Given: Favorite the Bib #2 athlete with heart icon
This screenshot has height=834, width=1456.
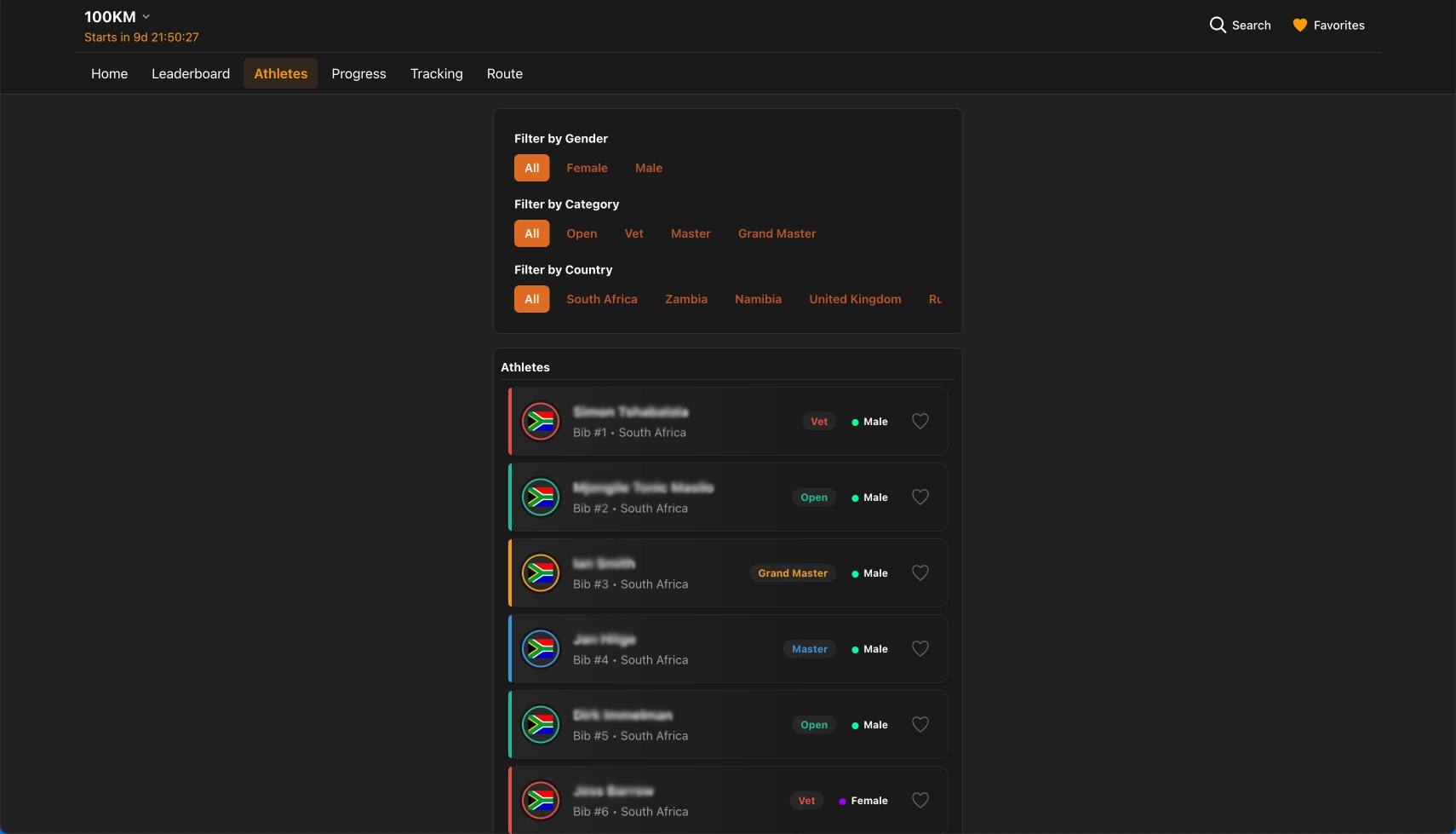Looking at the screenshot, I should click(920, 497).
